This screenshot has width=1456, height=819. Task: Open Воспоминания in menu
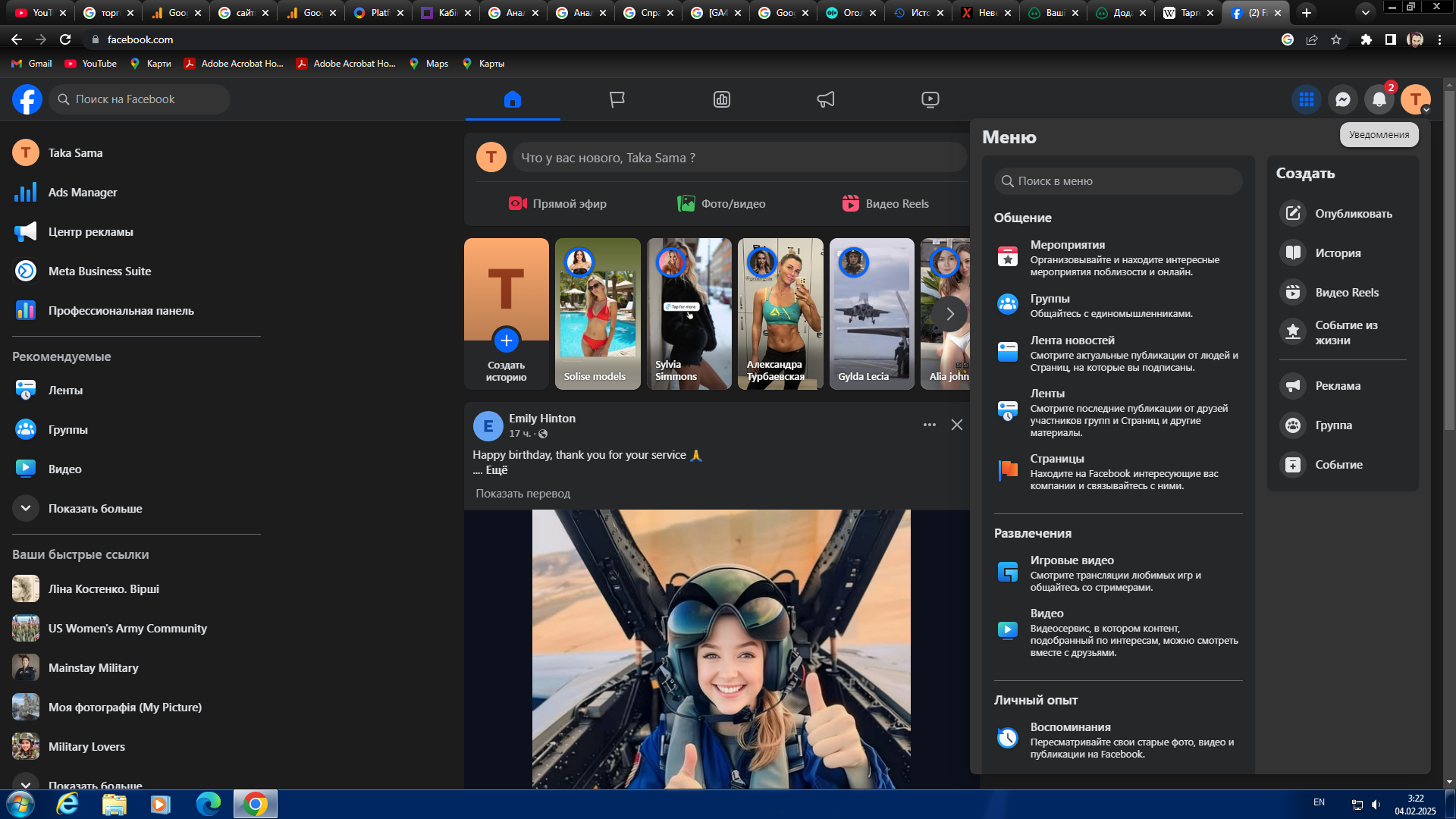click(x=1118, y=740)
